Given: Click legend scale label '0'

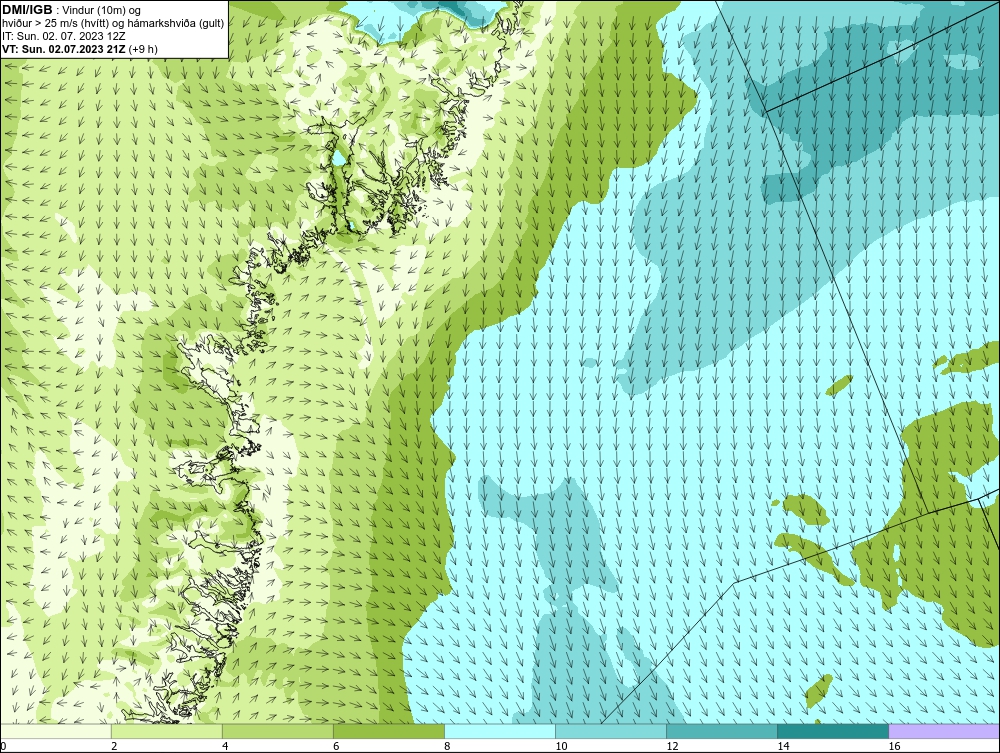Looking at the screenshot, I should click(x=4, y=746).
